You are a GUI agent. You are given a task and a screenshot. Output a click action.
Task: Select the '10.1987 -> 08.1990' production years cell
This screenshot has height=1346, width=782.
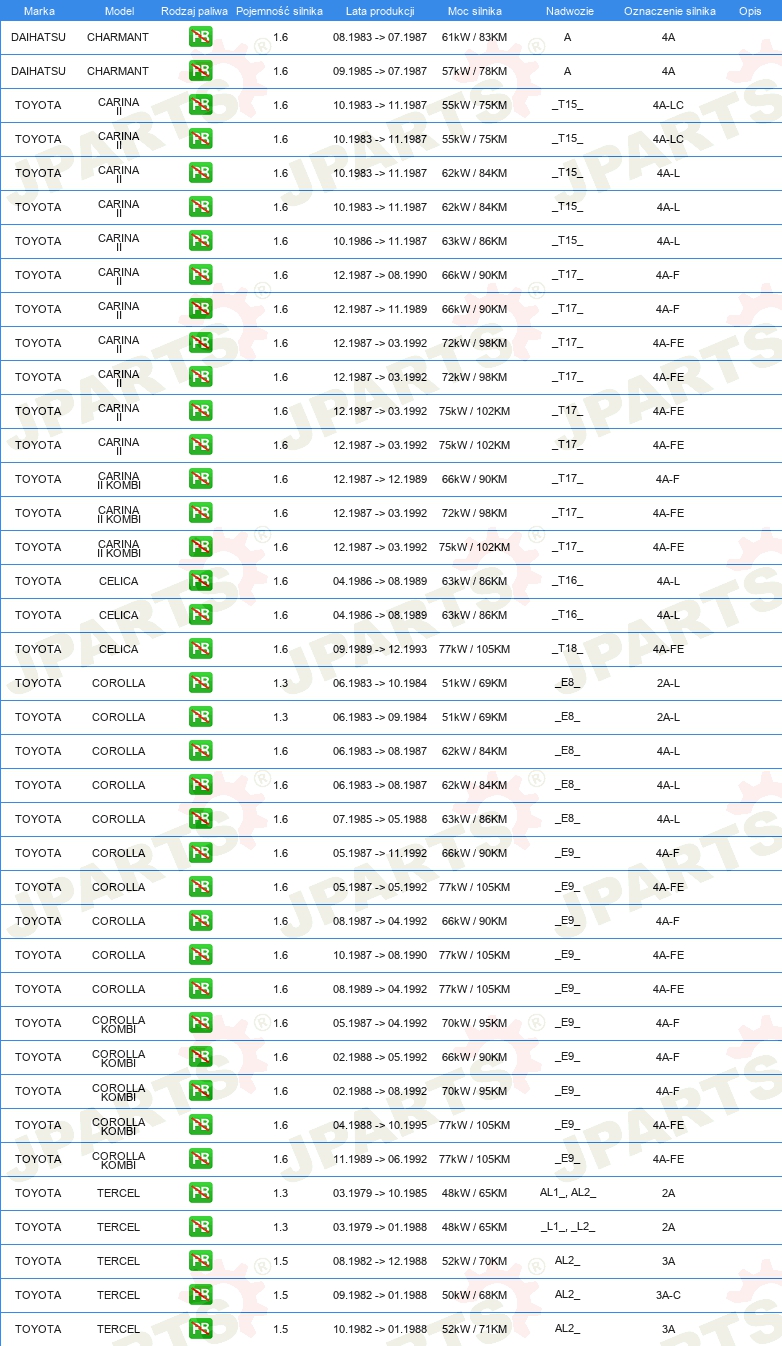(x=380, y=955)
